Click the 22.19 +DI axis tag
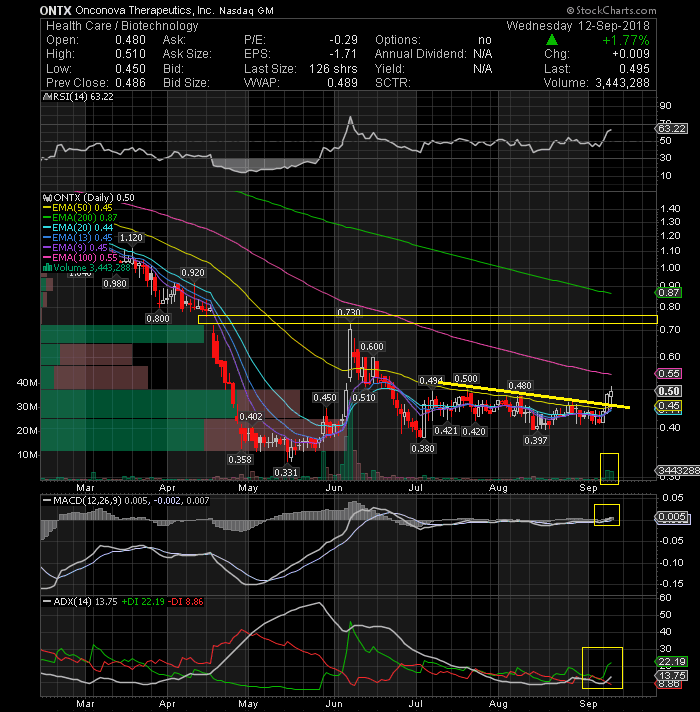The image size is (700, 712). 672,661
